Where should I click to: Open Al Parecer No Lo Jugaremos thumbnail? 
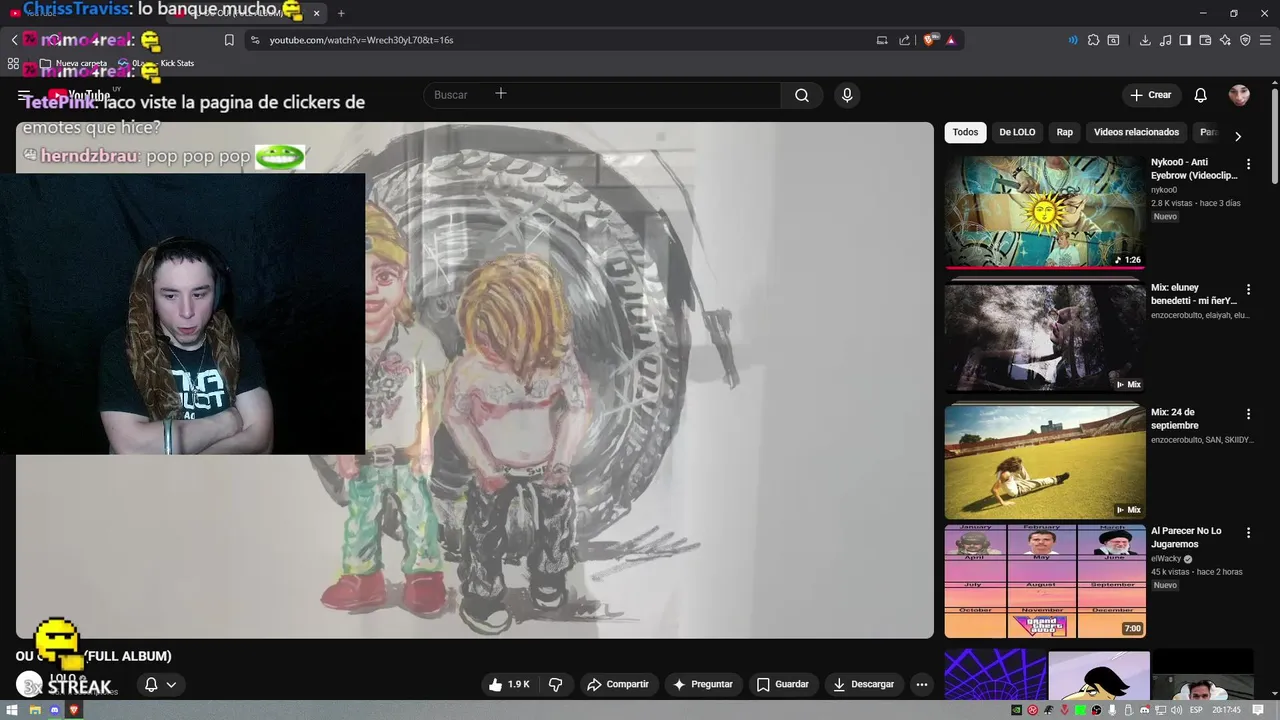pyautogui.click(x=1045, y=581)
